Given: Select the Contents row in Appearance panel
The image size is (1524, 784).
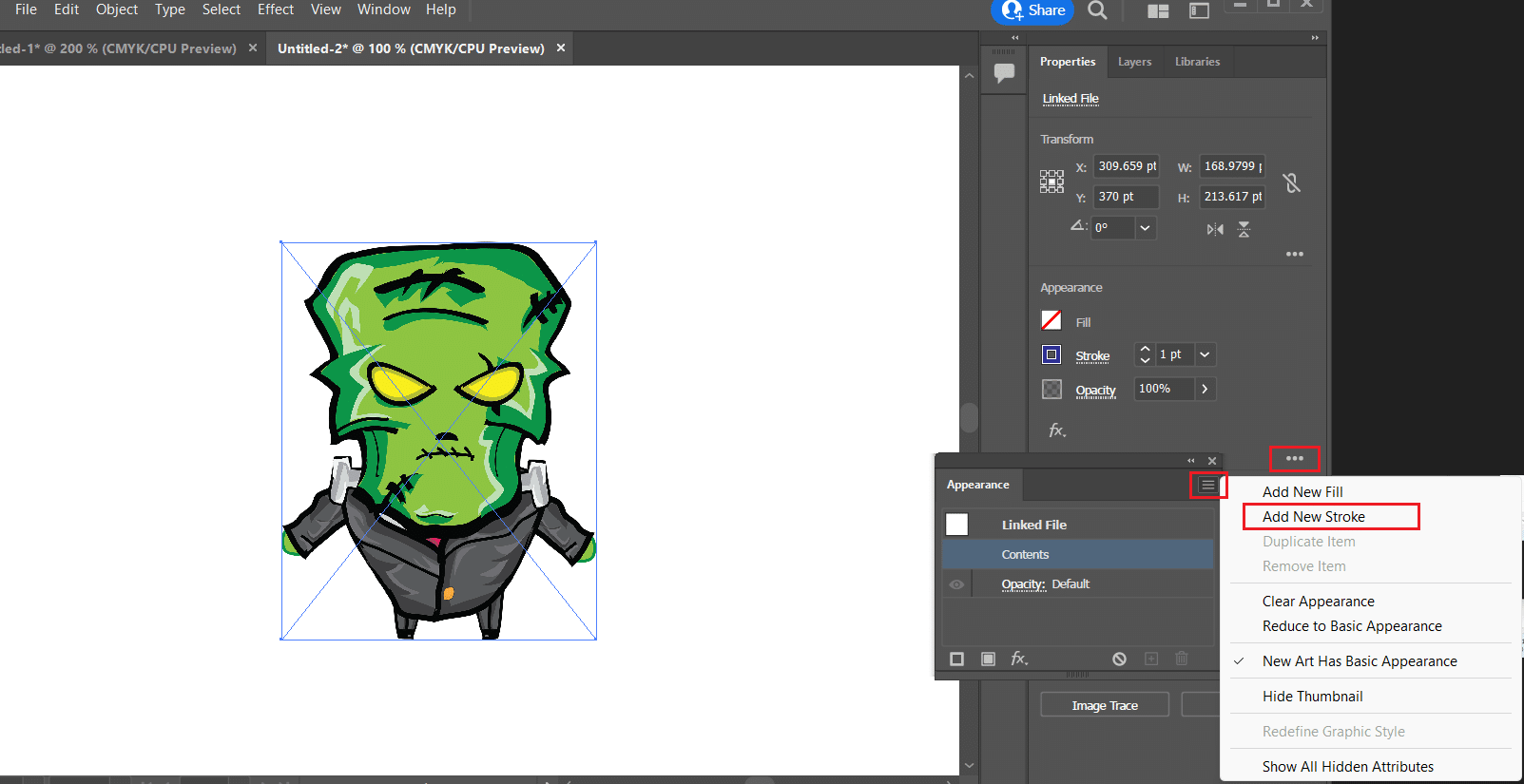Looking at the screenshot, I should [x=1078, y=554].
